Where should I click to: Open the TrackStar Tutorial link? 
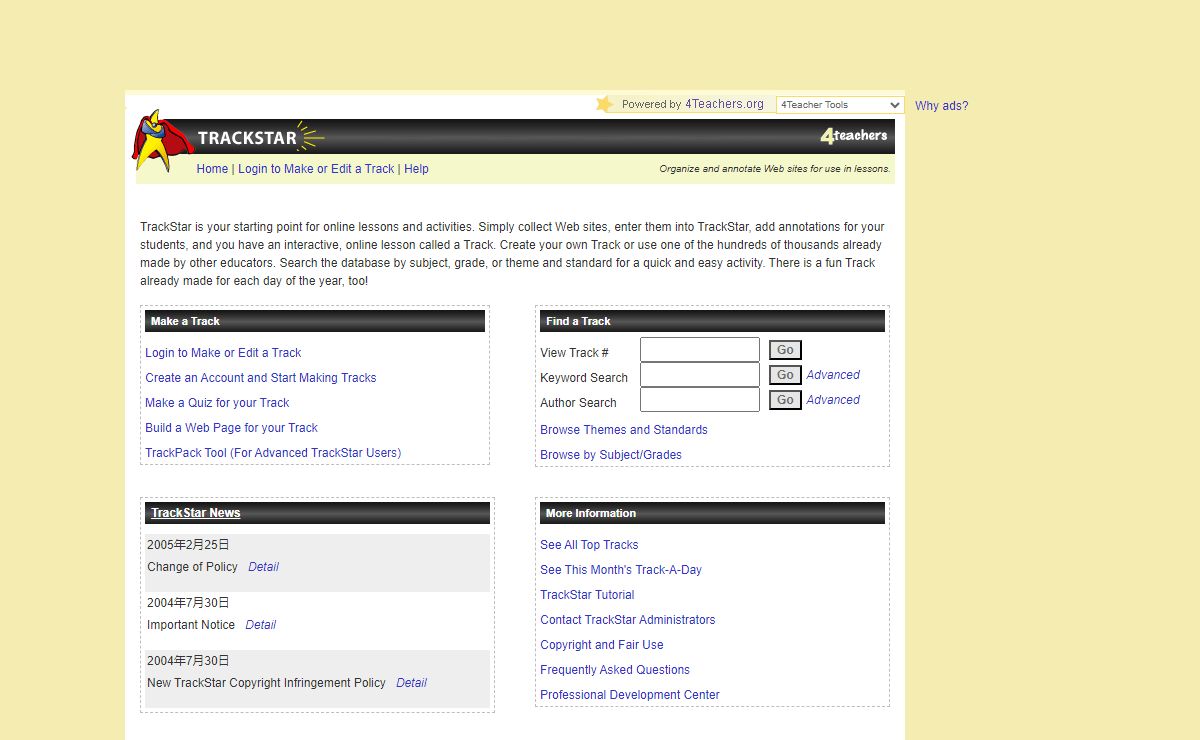tap(587, 595)
